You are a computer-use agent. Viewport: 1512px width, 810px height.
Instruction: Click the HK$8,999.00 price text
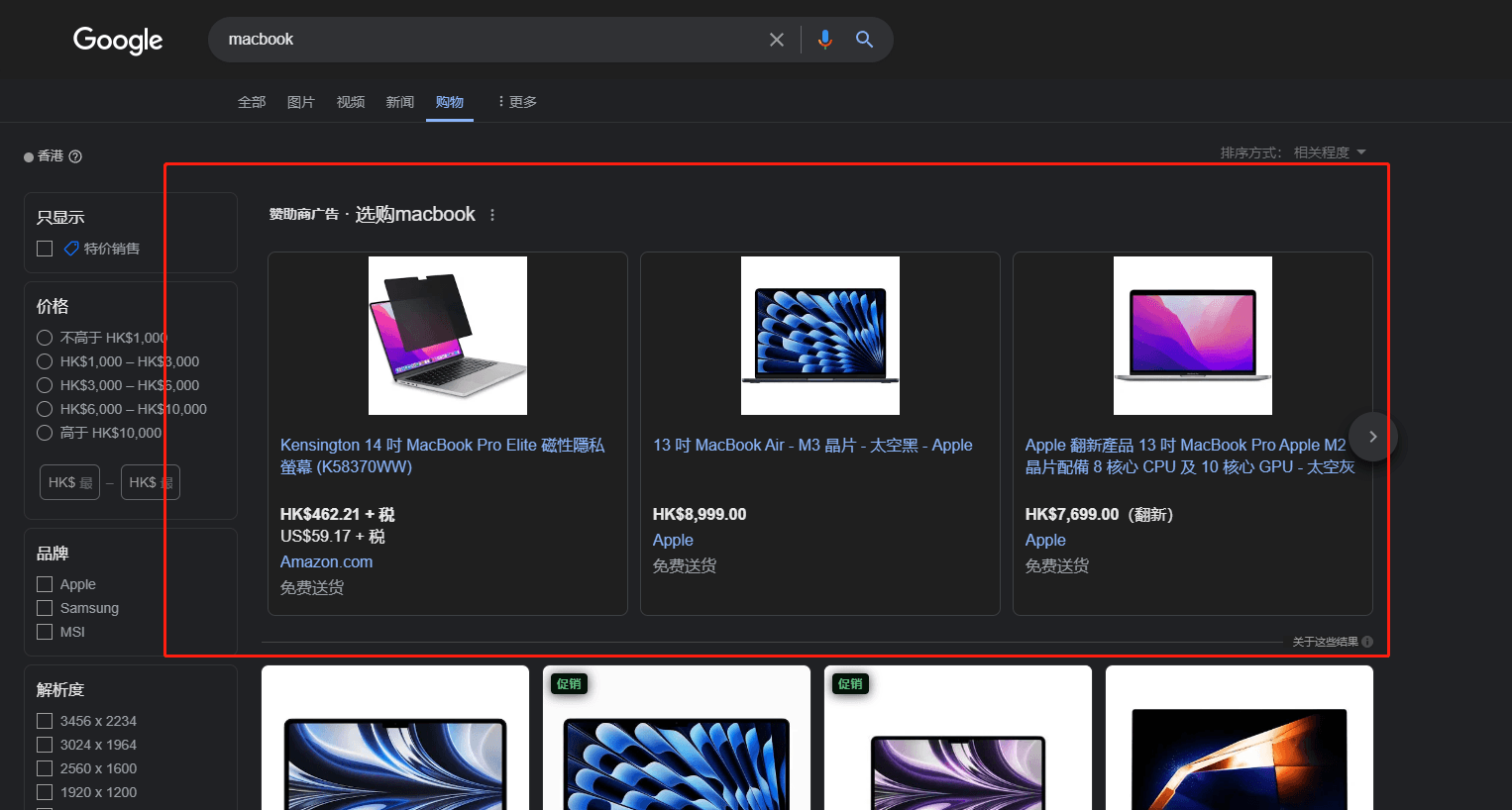tap(700, 514)
